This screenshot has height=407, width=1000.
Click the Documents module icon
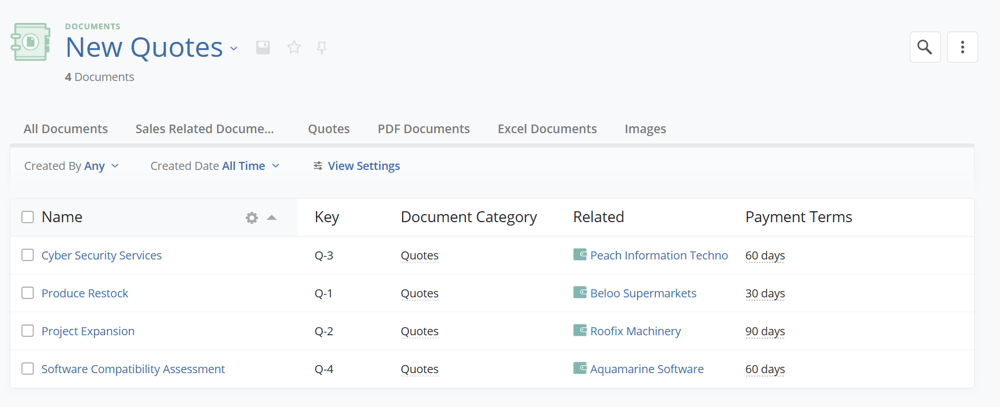[31, 42]
